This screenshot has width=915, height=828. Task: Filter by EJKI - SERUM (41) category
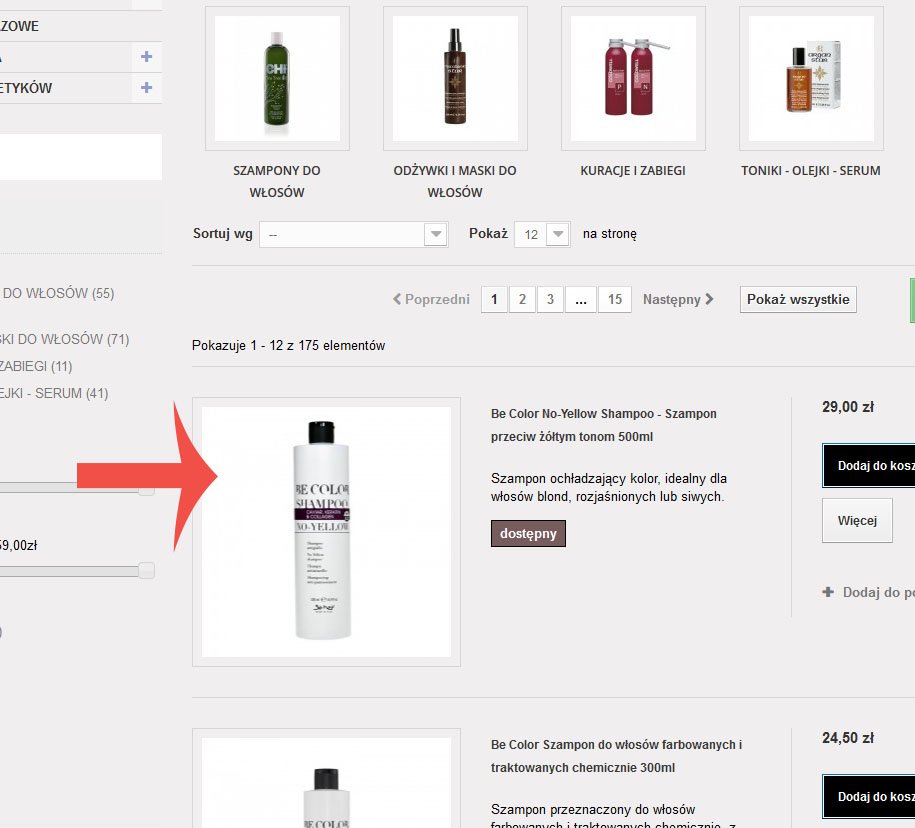[x=54, y=393]
